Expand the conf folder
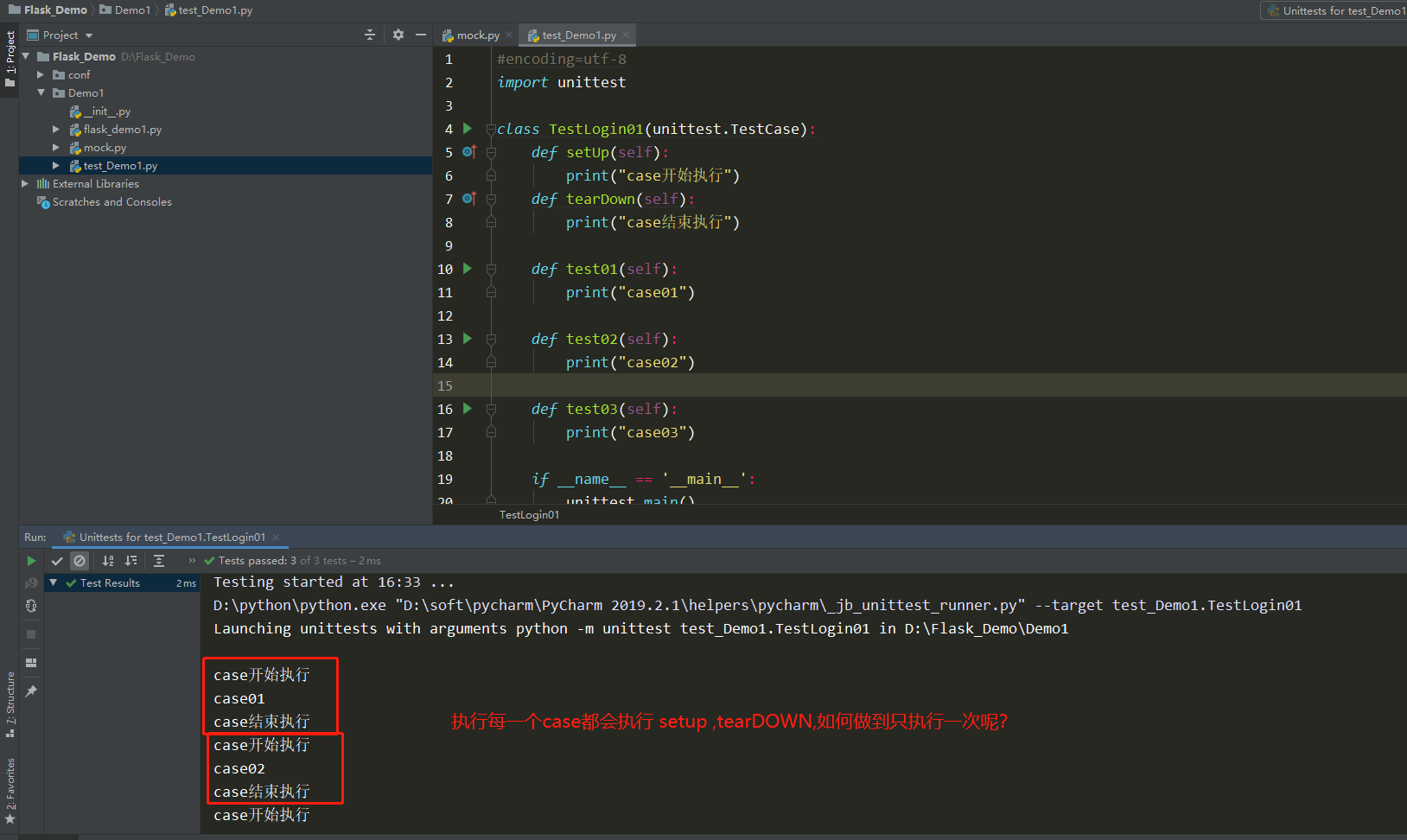This screenshot has width=1407, height=840. click(x=41, y=75)
